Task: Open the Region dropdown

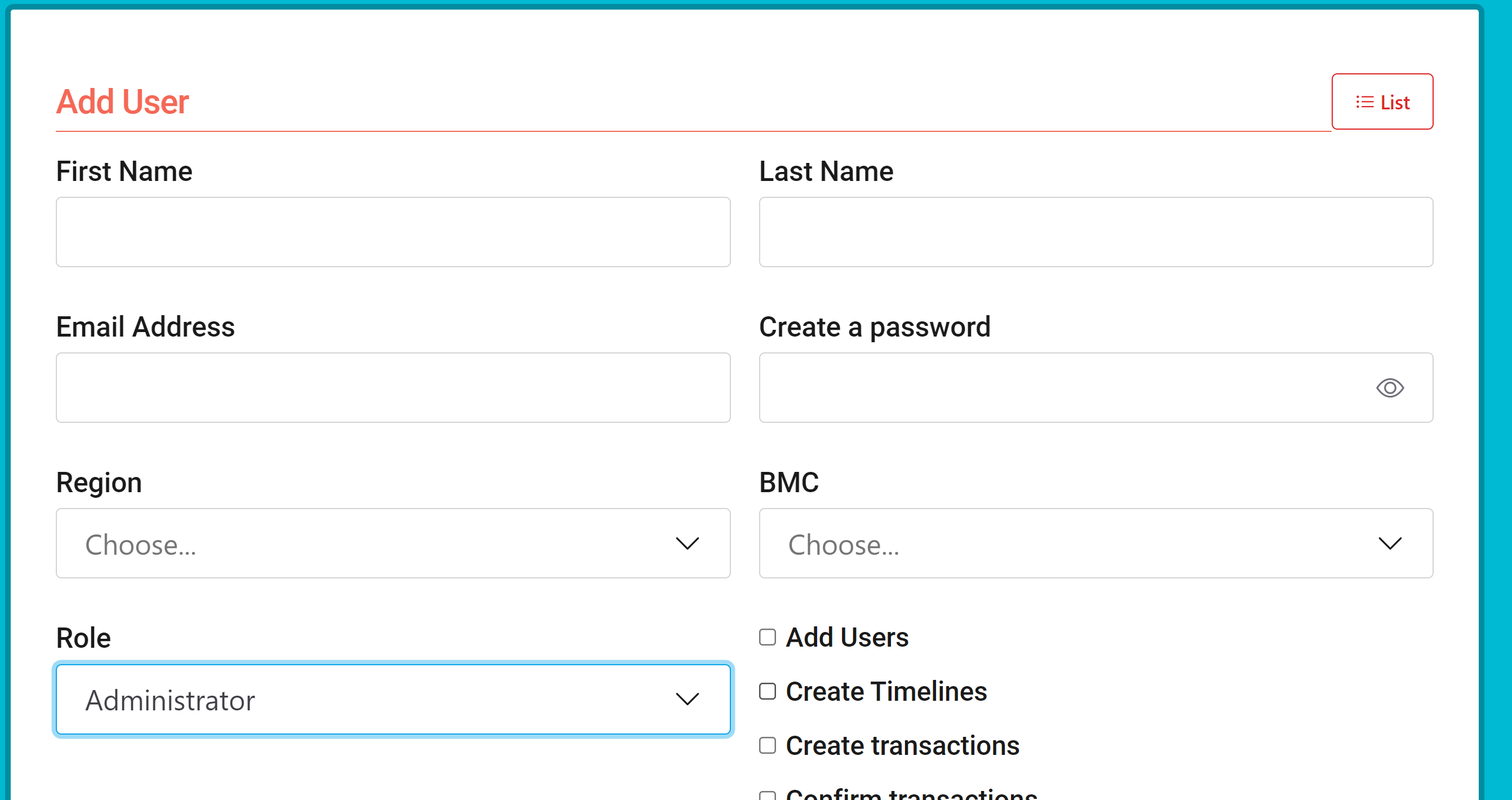Action: (x=393, y=543)
